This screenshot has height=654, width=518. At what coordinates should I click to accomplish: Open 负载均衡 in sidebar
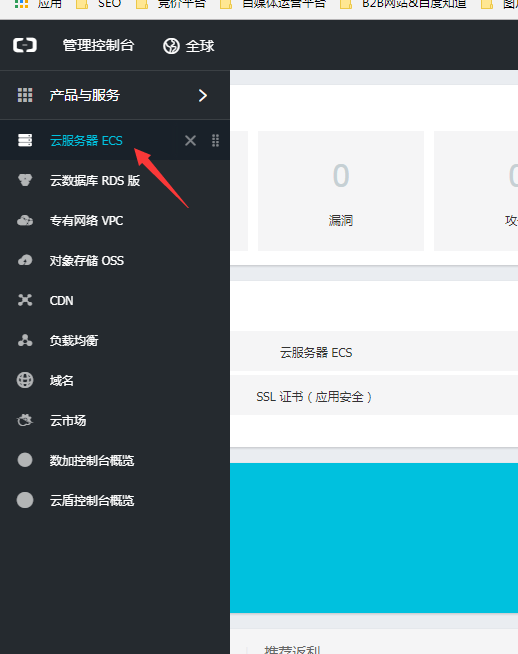click(74, 340)
